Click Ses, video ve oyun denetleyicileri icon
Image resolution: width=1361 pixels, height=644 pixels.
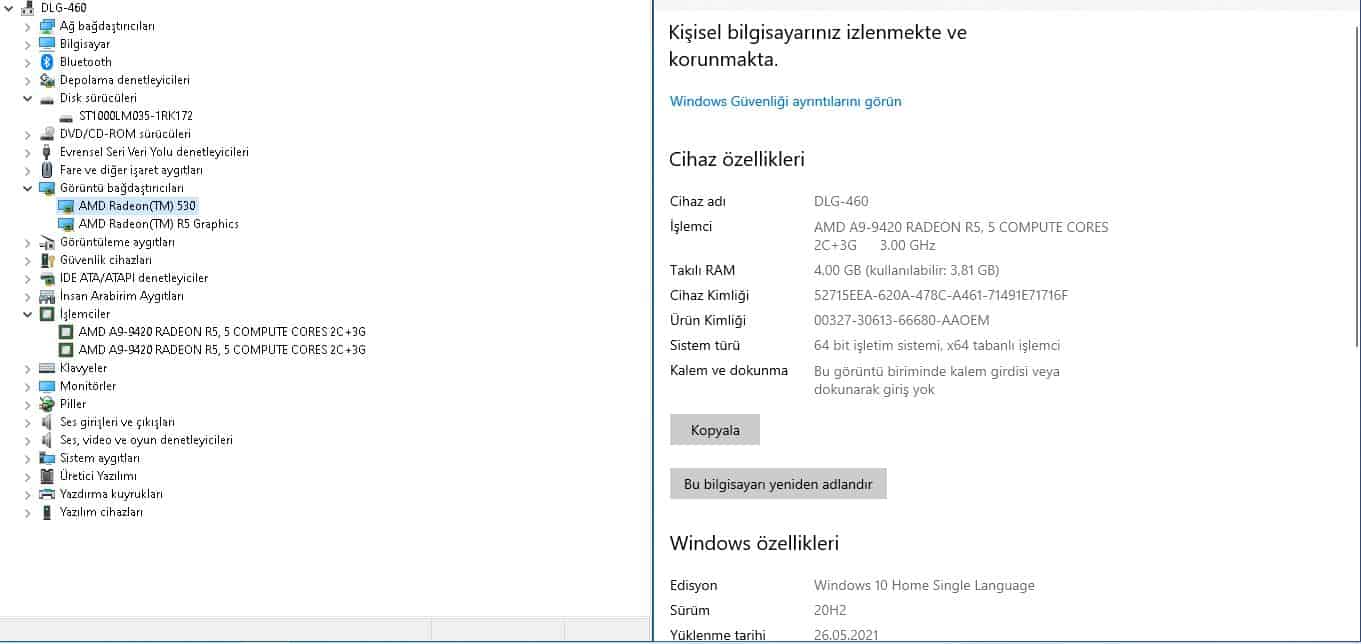pyautogui.click(x=46, y=440)
